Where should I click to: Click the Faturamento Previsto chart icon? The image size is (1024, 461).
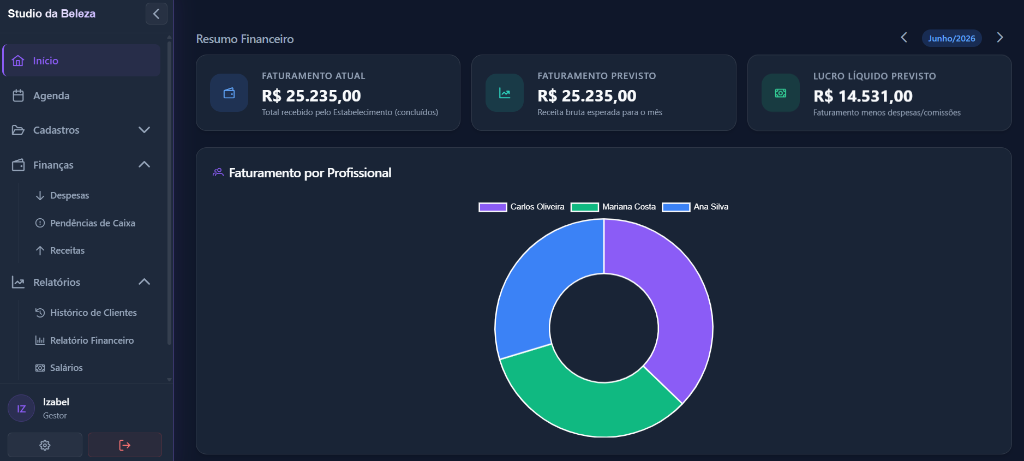[505, 93]
